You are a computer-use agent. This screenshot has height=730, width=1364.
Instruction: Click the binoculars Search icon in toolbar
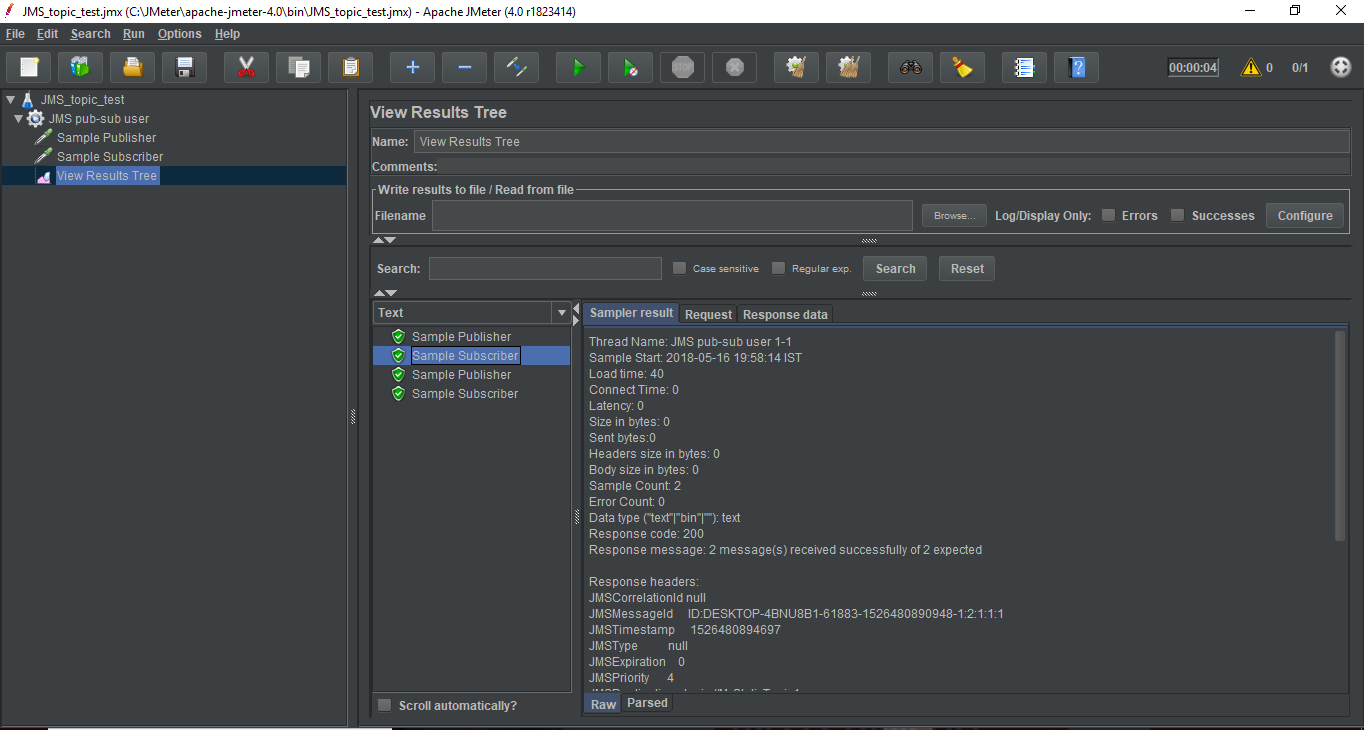(x=910, y=67)
